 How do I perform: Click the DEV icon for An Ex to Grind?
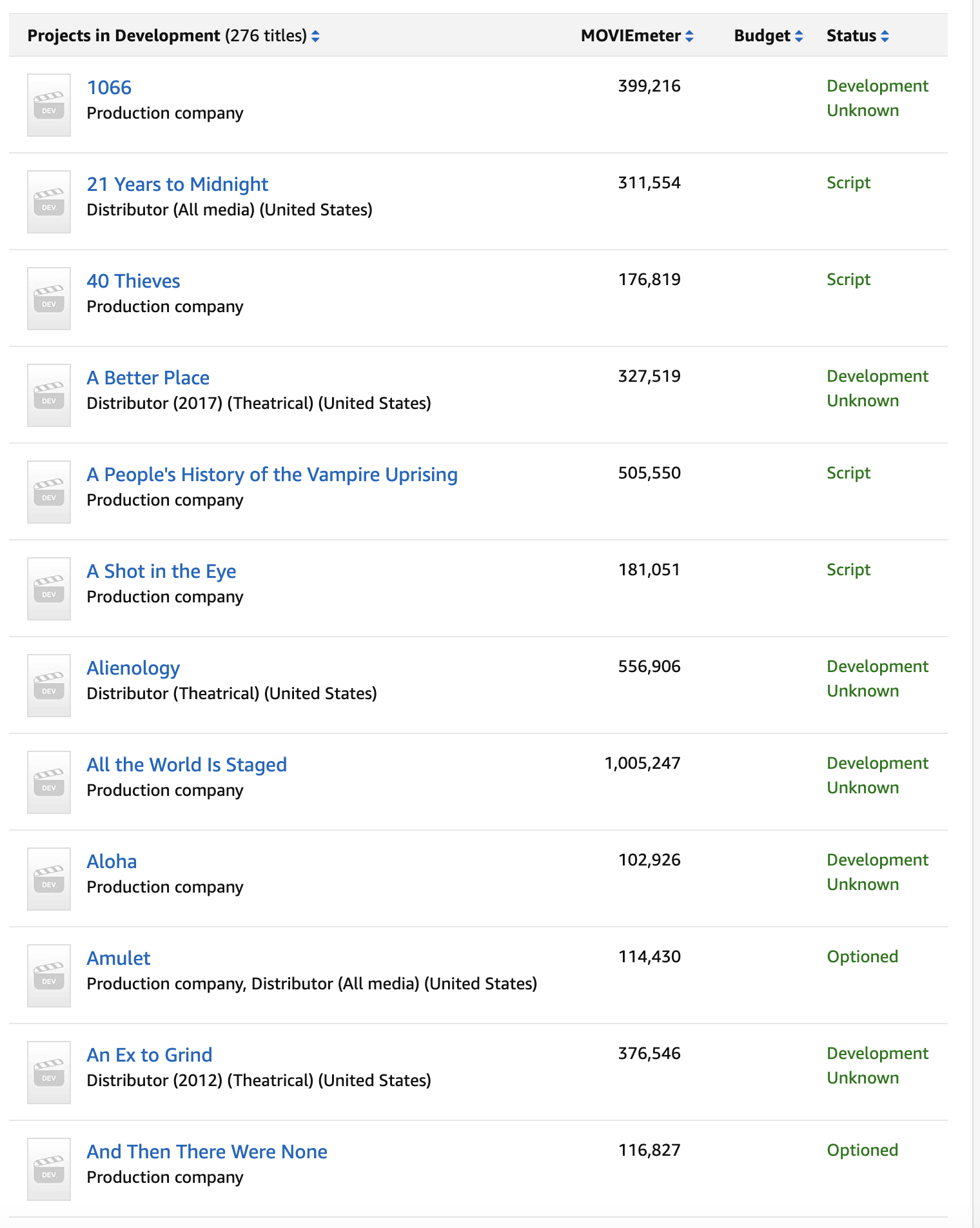click(49, 1073)
